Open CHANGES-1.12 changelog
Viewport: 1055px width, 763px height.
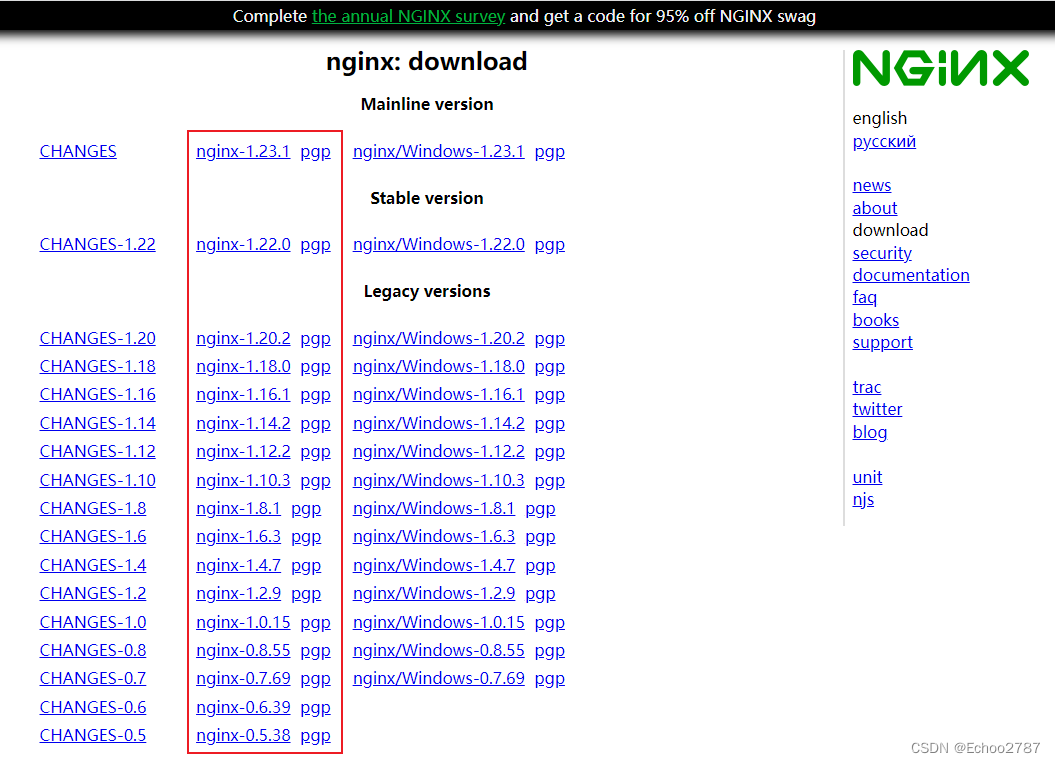(x=98, y=451)
